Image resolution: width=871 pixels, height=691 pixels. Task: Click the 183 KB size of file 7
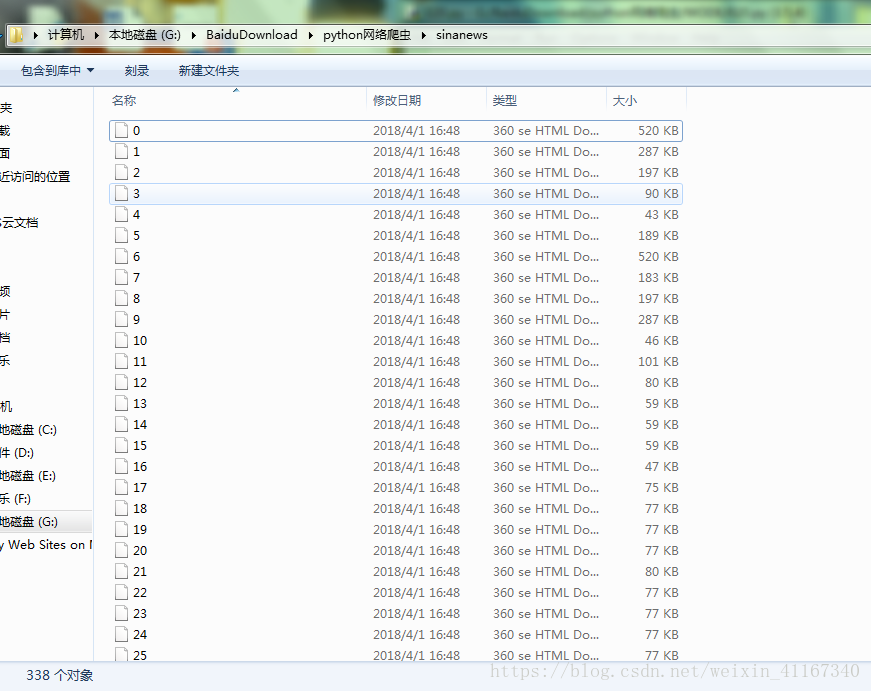658,278
